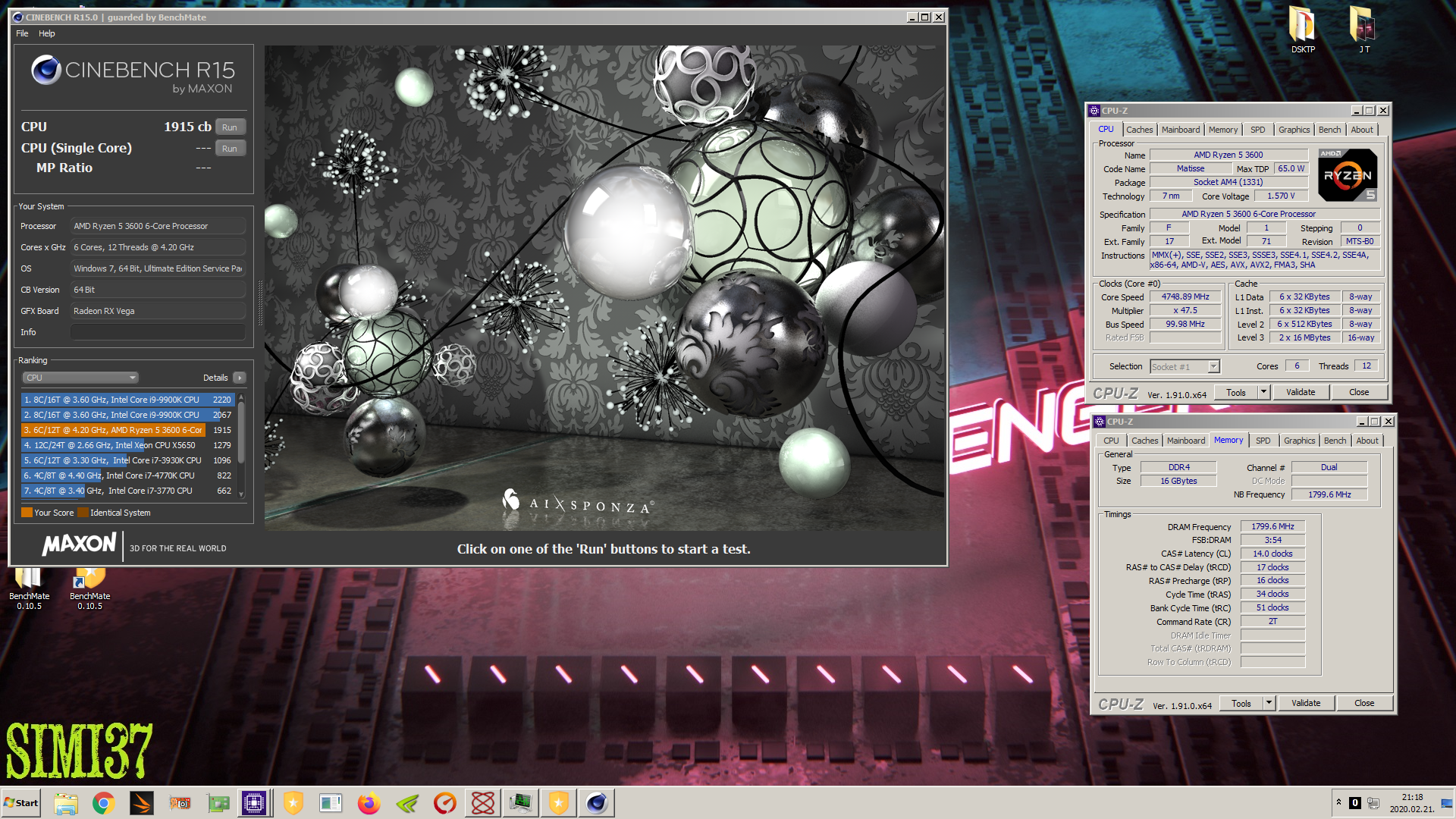Click Validate in upper CPU-Z window
Image resolution: width=1456 pixels, height=819 pixels.
coord(1301,393)
